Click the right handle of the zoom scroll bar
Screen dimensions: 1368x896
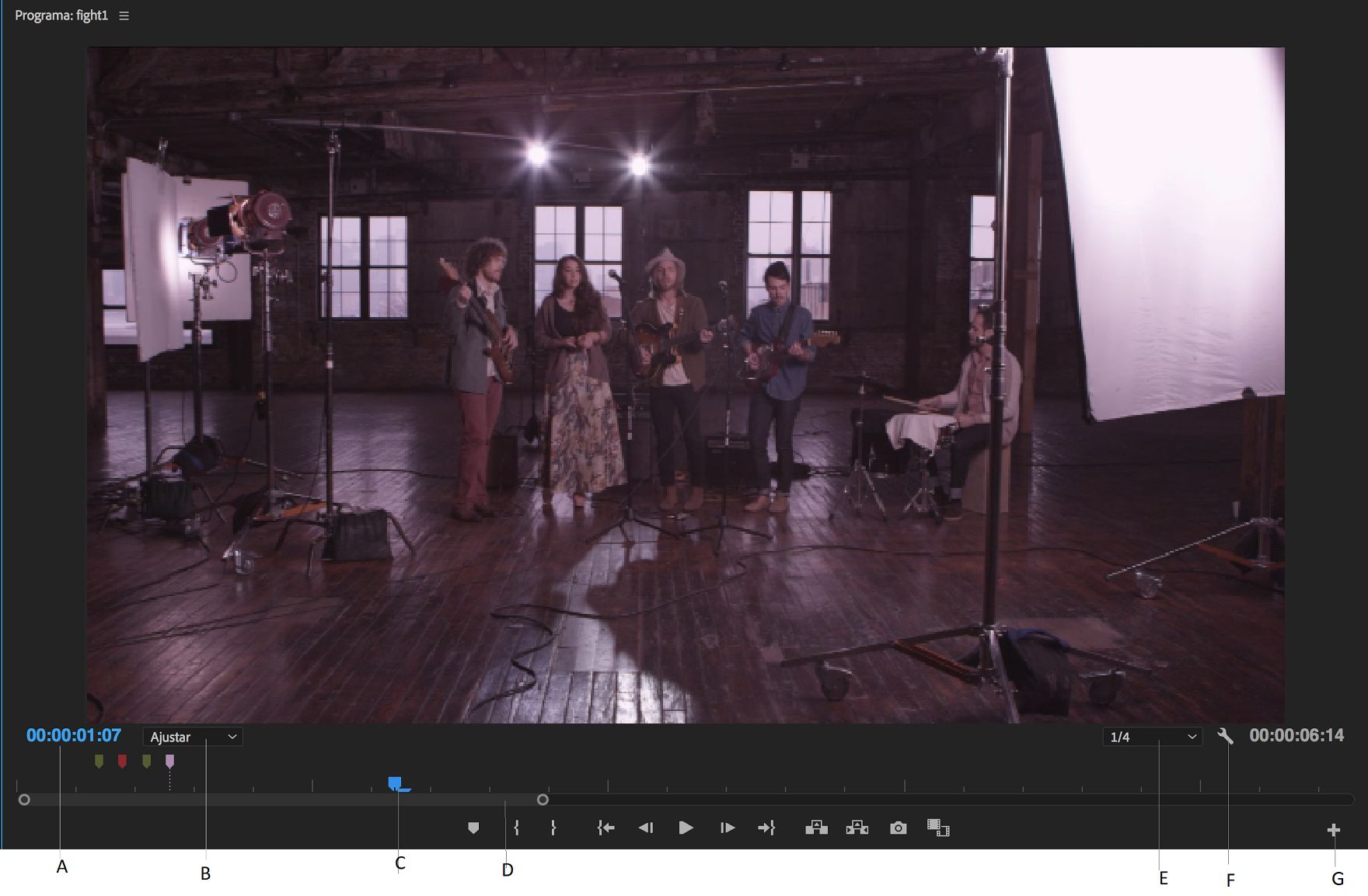tap(543, 800)
